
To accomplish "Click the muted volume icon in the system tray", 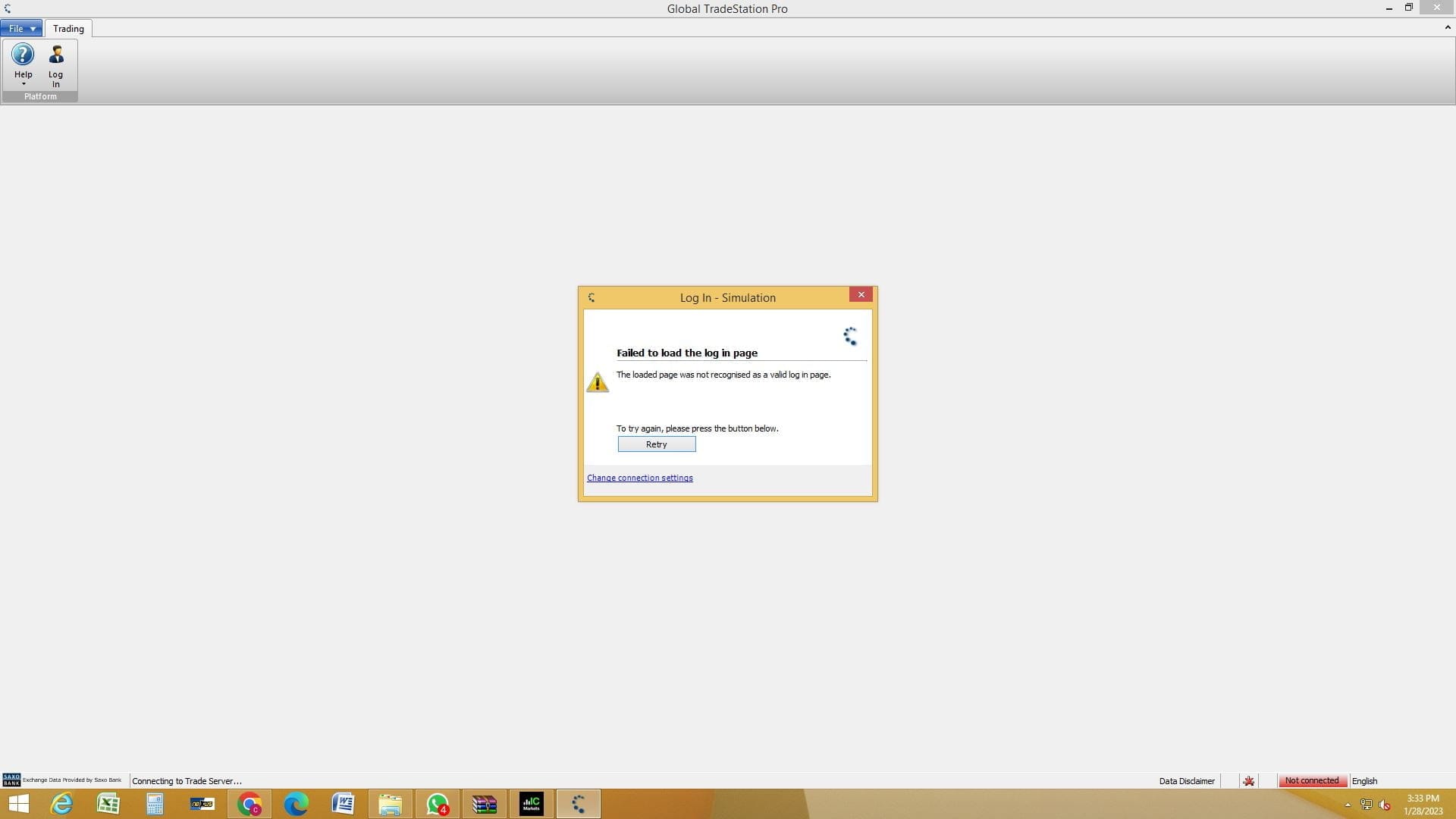I will 1385,805.
